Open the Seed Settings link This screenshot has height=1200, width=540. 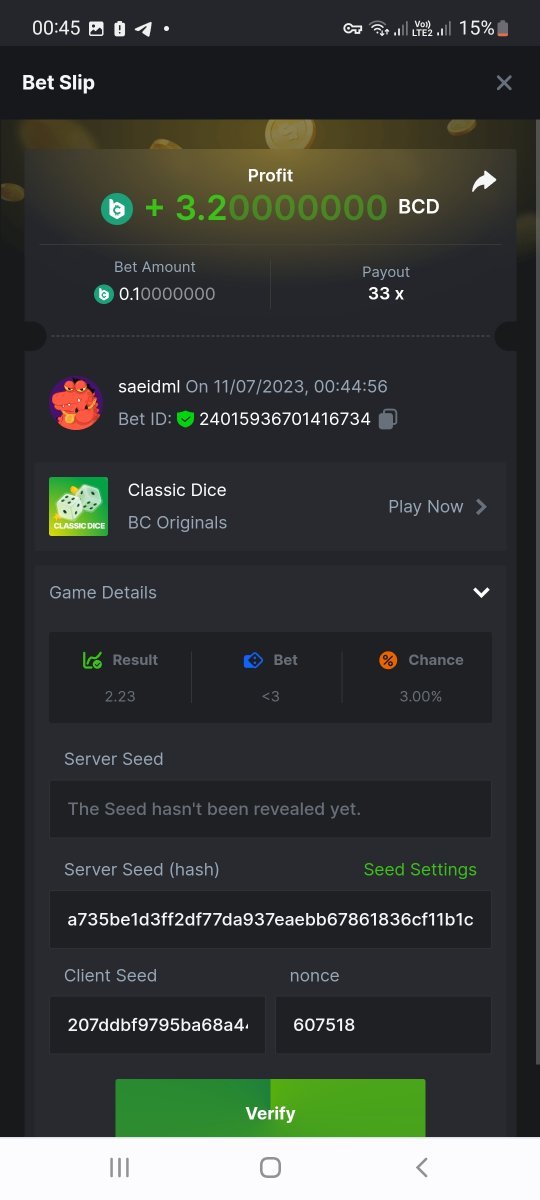(x=420, y=869)
